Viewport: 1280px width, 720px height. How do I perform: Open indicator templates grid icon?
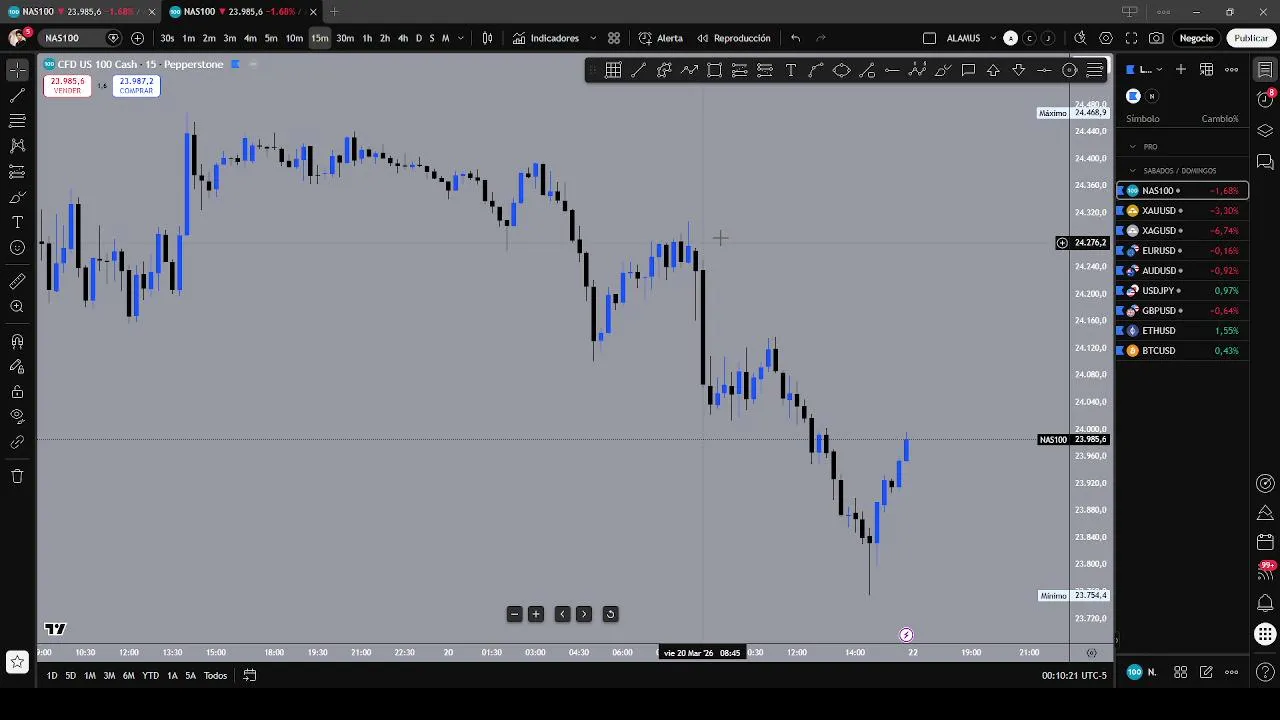coord(614,38)
